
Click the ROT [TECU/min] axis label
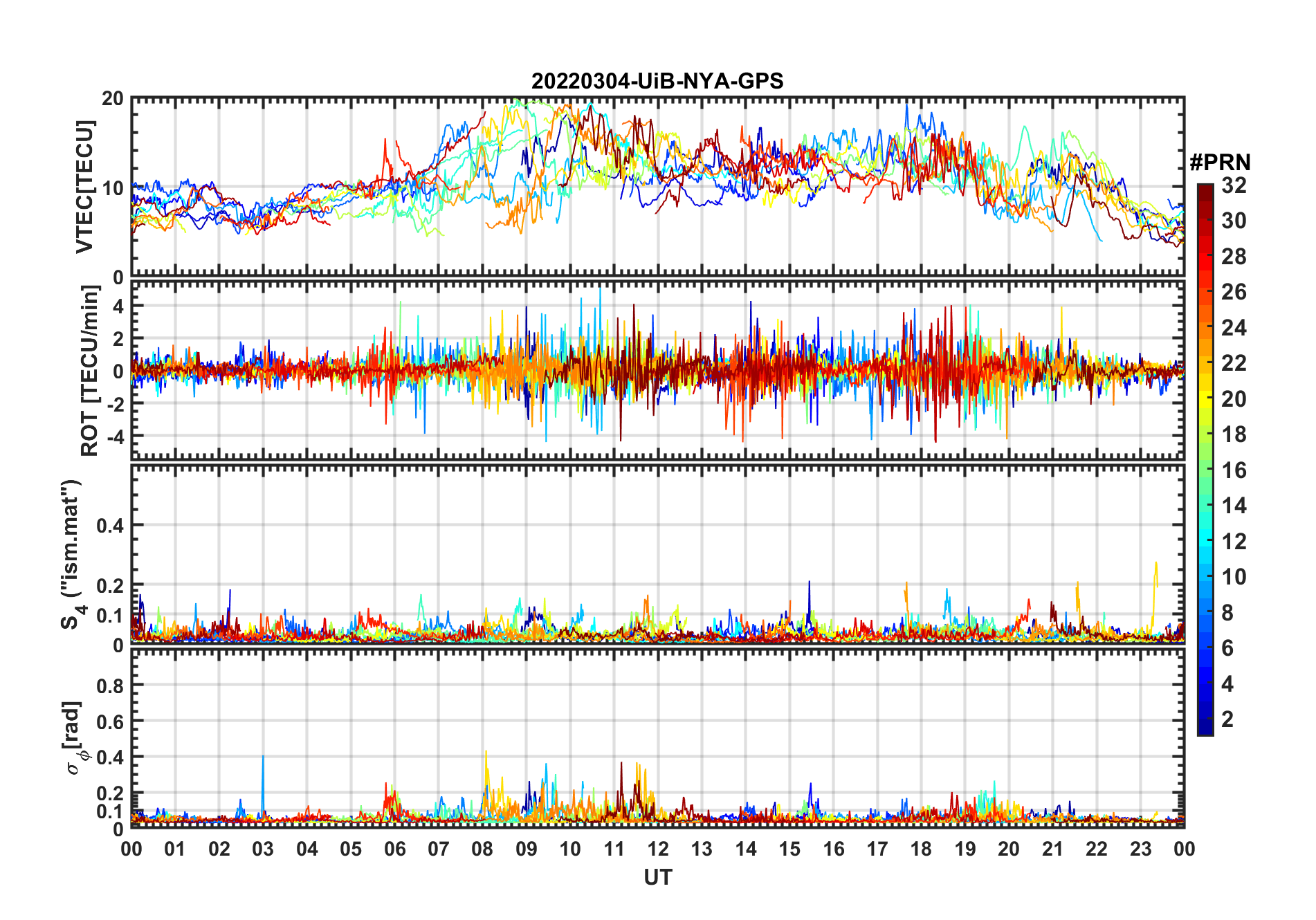89,371
